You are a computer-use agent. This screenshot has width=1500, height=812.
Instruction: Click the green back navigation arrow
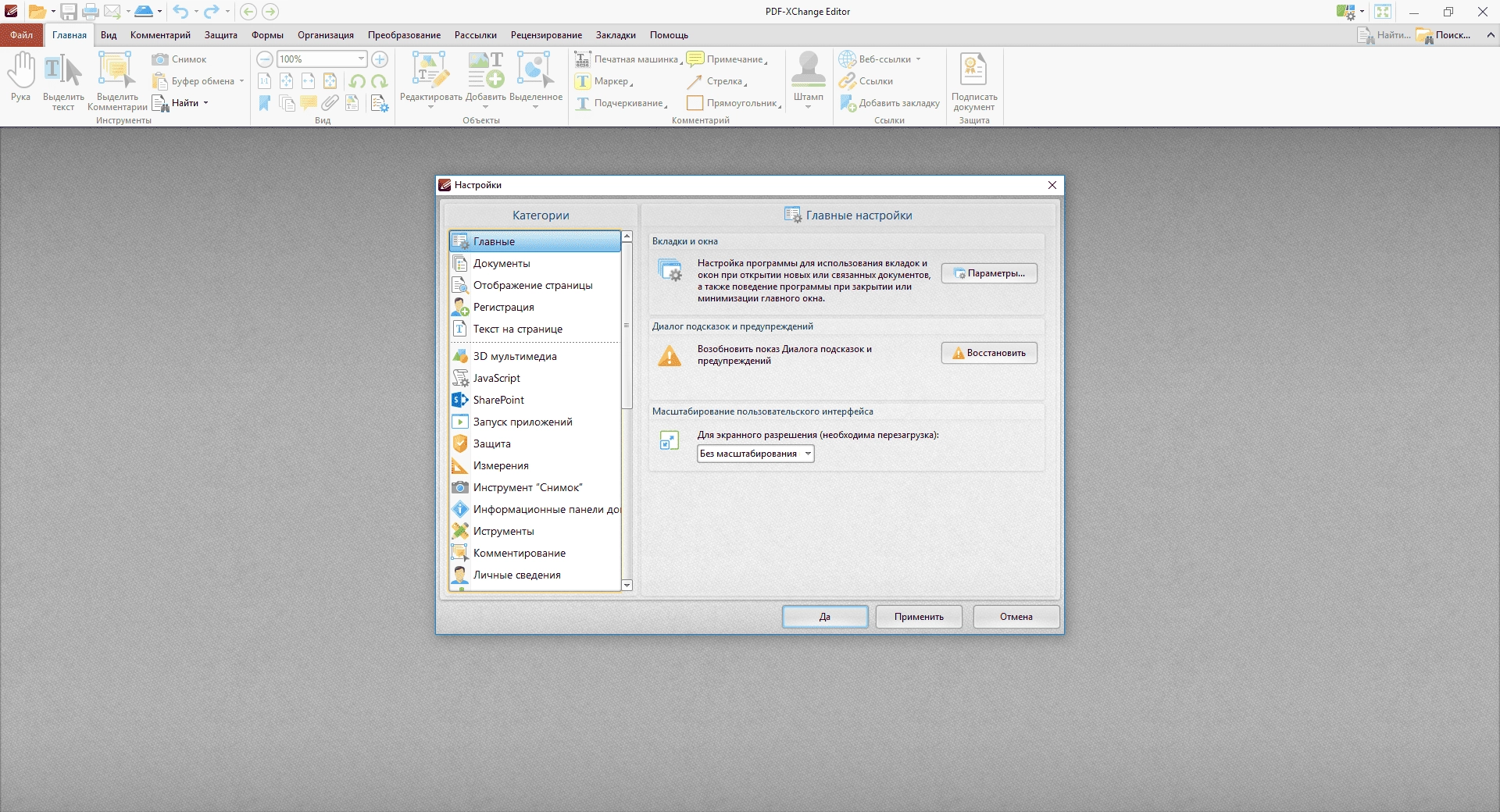tap(248, 12)
